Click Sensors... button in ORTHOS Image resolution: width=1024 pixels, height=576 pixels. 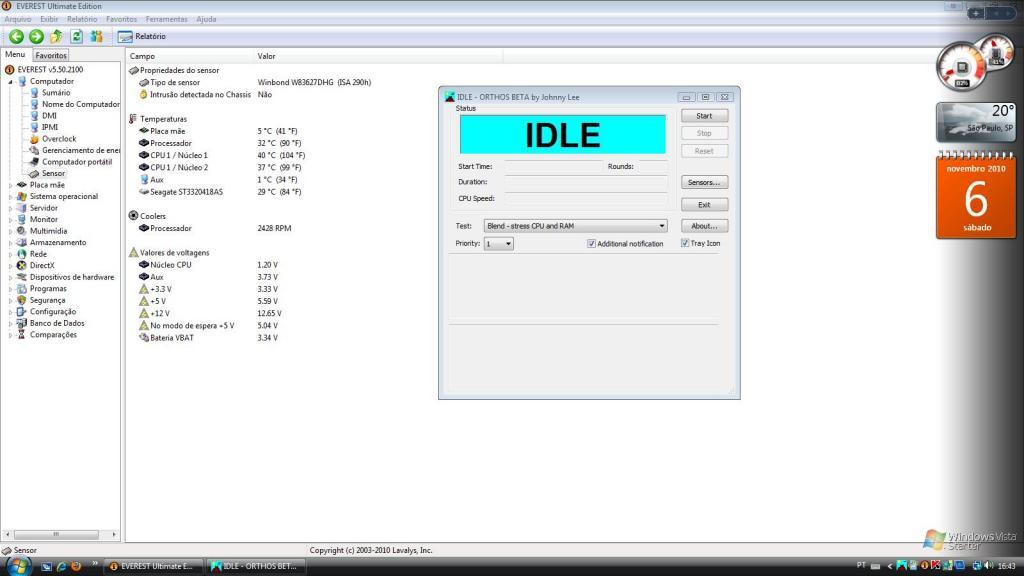click(704, 182)
